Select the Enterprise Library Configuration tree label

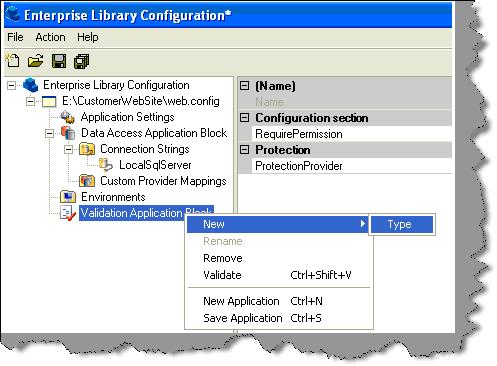click(x=116, y=85)
